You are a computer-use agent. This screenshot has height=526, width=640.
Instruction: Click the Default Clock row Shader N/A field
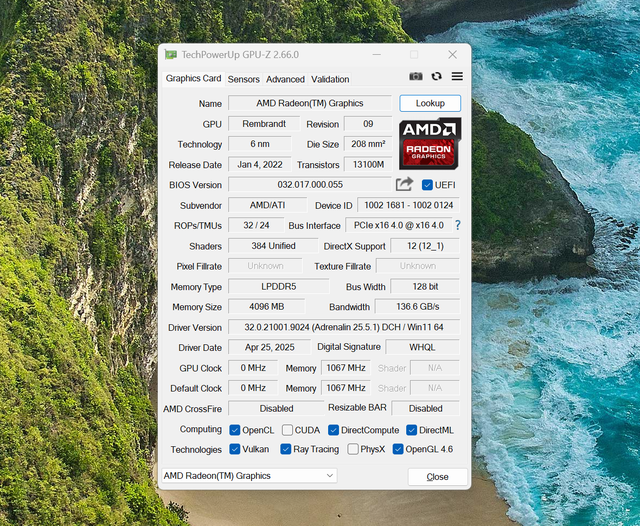point(435,388)
